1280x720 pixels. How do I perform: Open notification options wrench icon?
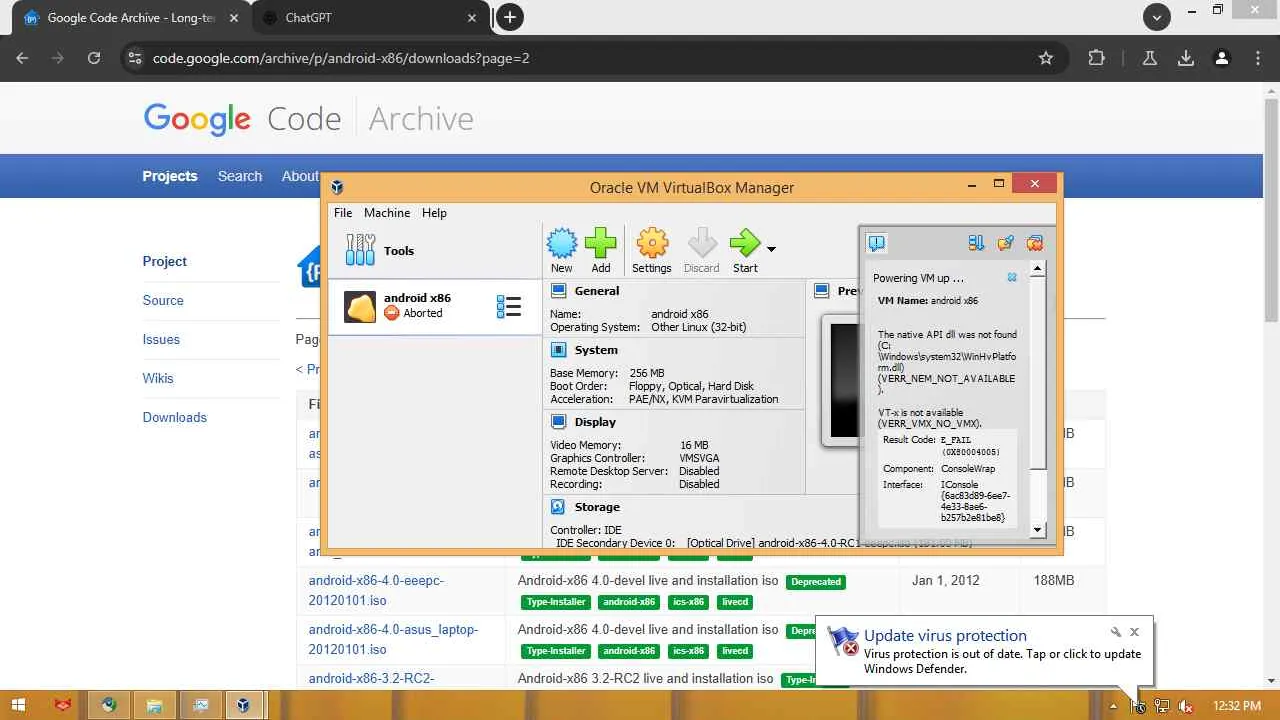pyautogui.click(x=1115, y=632)
